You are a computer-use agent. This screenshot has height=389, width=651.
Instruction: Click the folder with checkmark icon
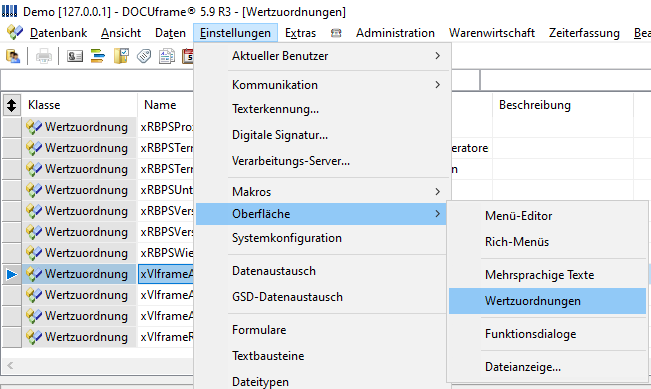pos(121,56)
